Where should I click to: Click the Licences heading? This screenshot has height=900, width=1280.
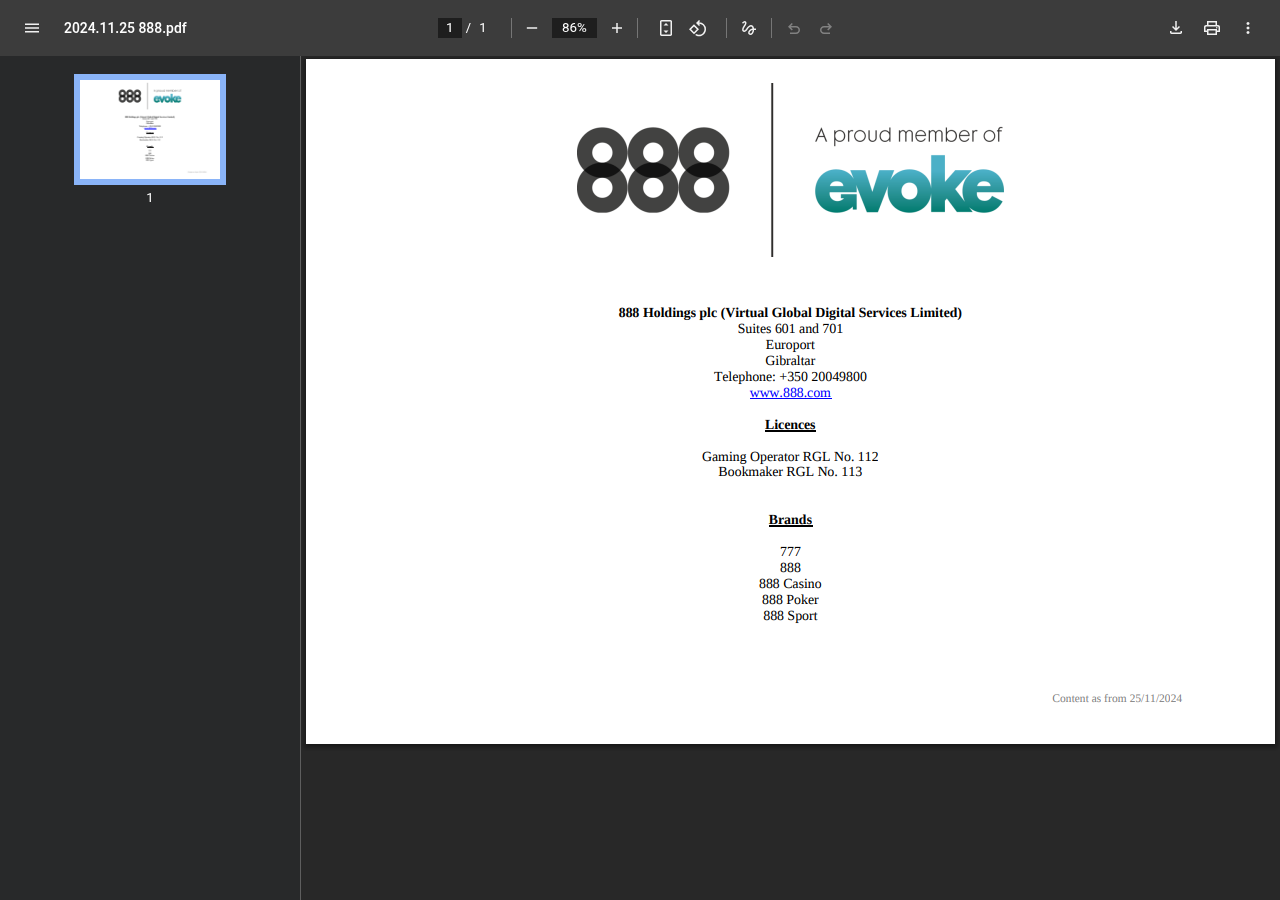790,425
